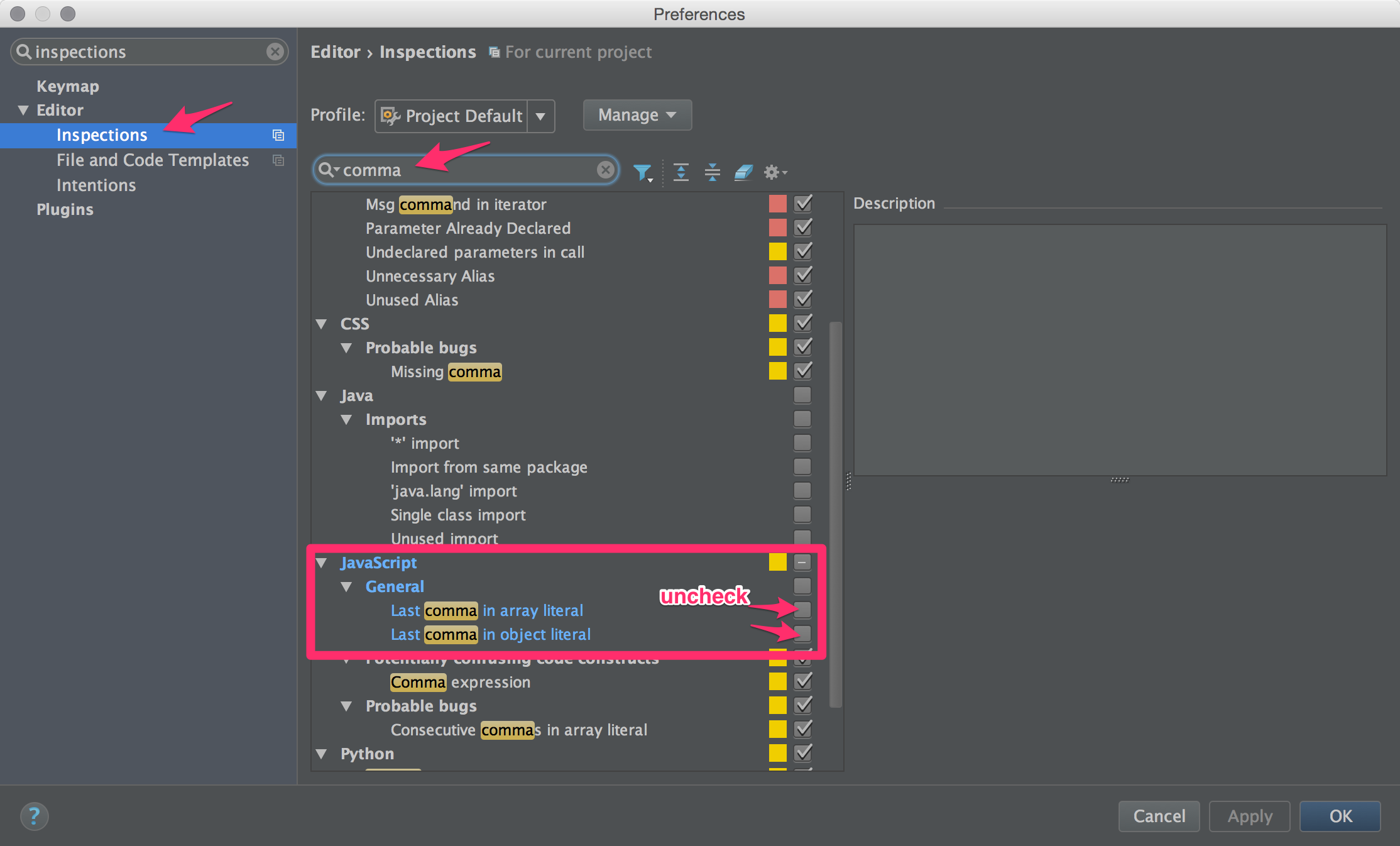Collapse the Editor settings section
The width and height of the screenshot is (1400, 846).
23,111
